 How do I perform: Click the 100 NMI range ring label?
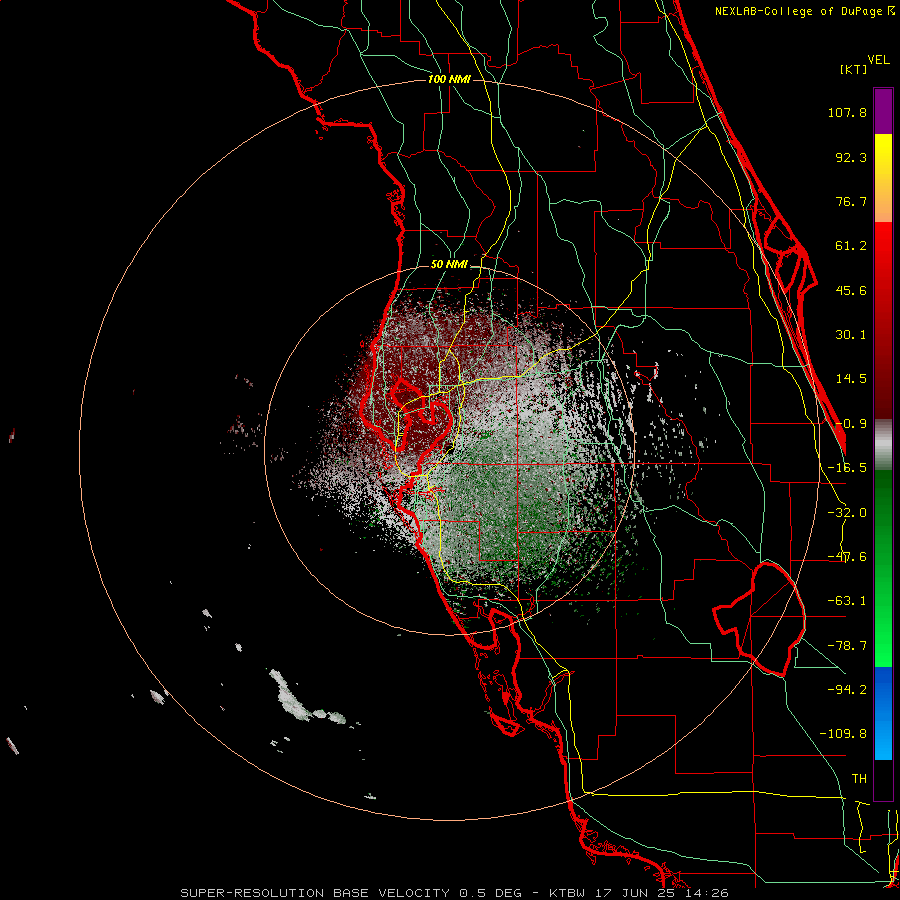point(449,79)
